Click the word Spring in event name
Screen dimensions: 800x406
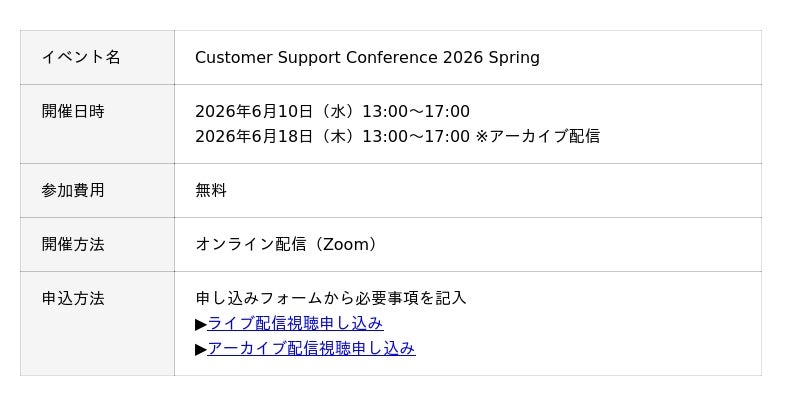click(x=514, y=57)
